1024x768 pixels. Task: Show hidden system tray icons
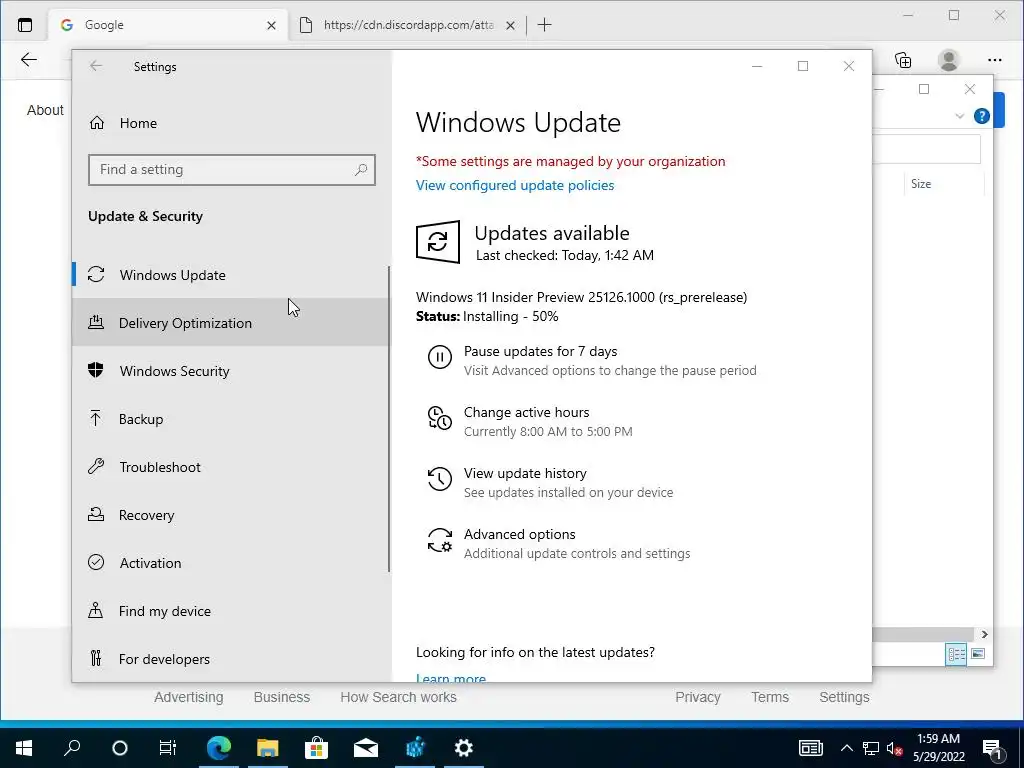pyautogui.click(x=846, y=748)
